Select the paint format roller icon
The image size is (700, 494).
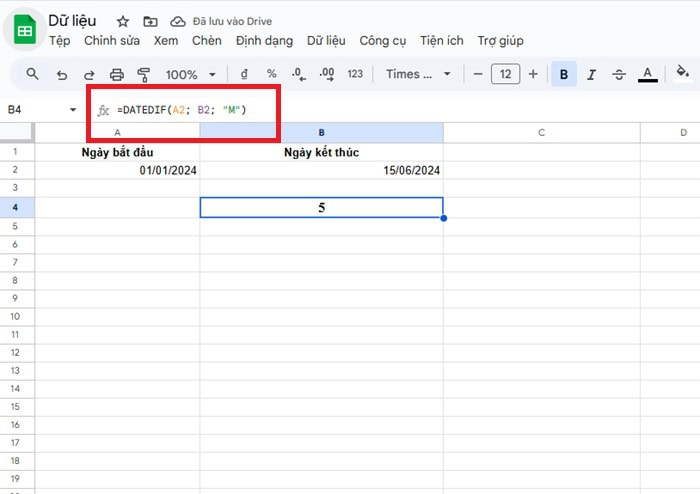click(x=143, y=74)
